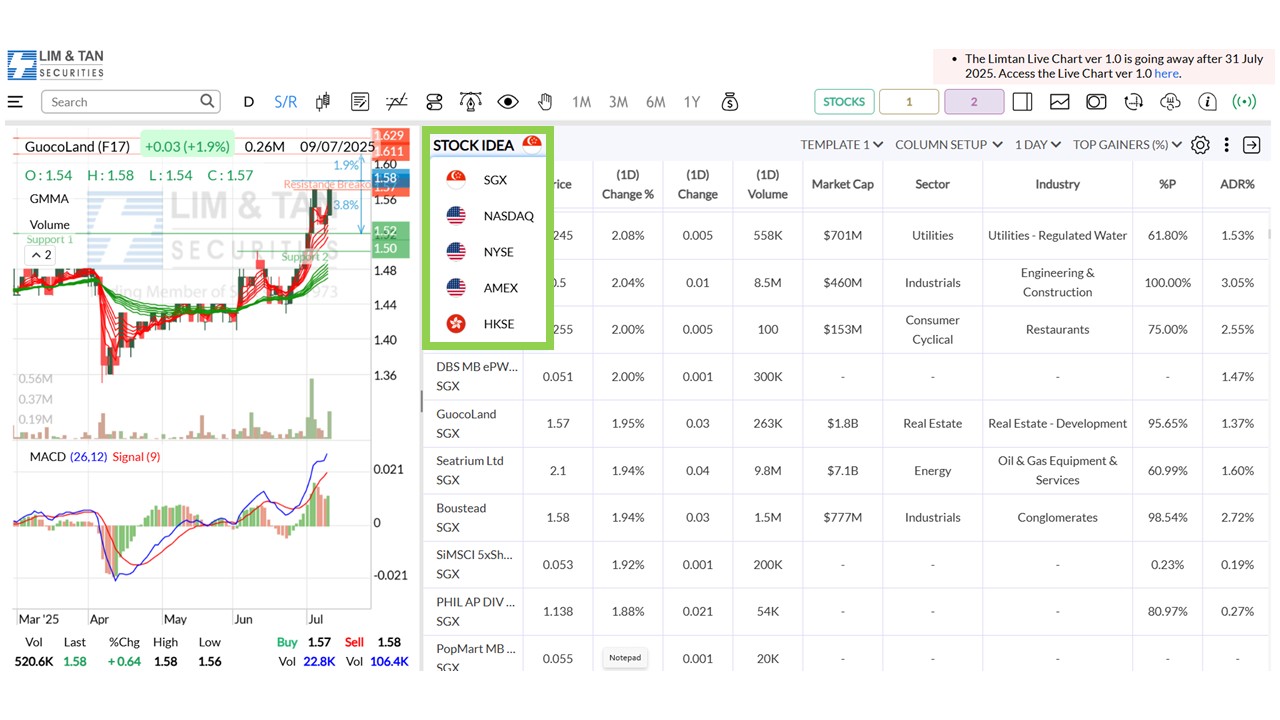Image resolution: width=1280 pixels, height=720 pixels.
Task: Select the hand pan tool
Action: [x=545, y=102]
